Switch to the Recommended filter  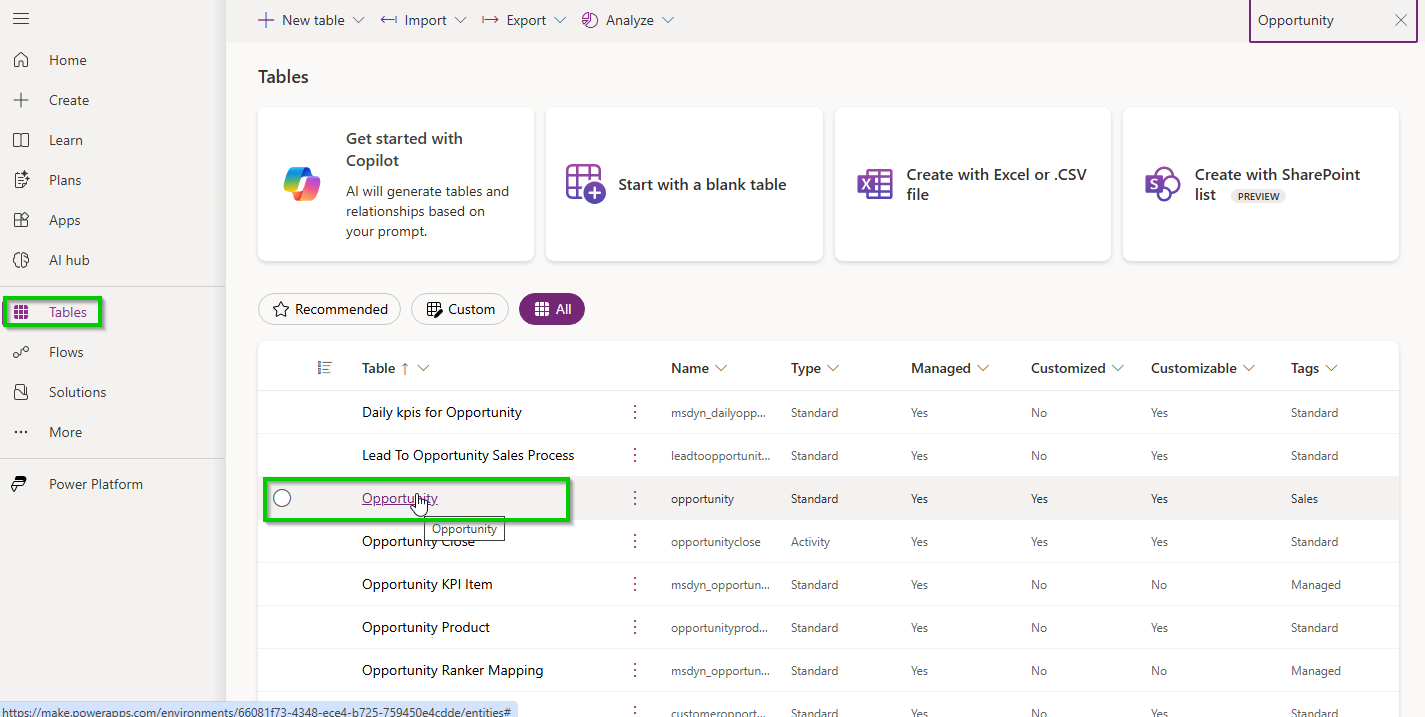[x=329, y=309]
